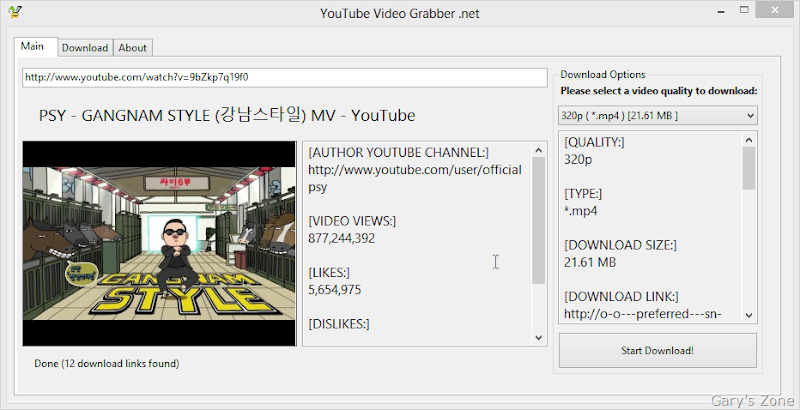Click the down arrow of the download options scrollbar
This screenshot has height=410, width=800.
(x=749, y=315)
